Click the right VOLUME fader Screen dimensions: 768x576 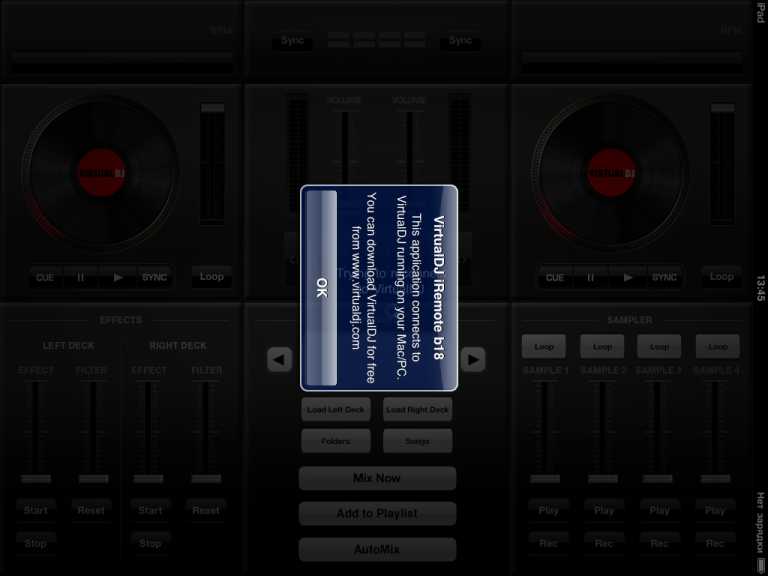[409, 147]
